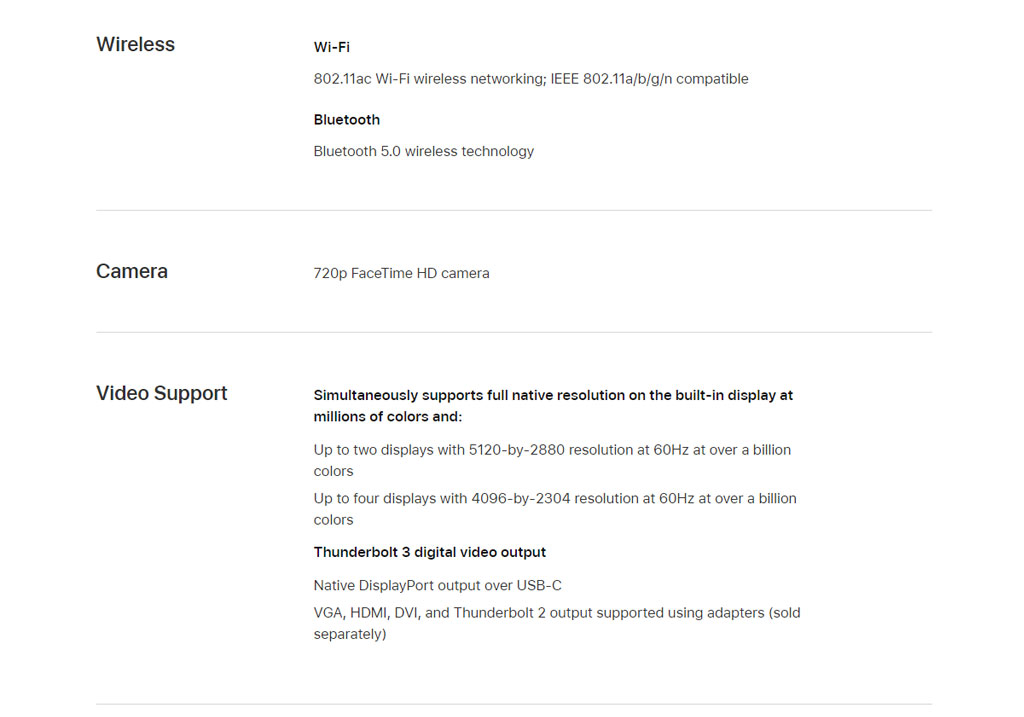This screenshot has width=1024, height=717.
Task: Click the words 'millions of colors and:'
Action: [388, 417]
